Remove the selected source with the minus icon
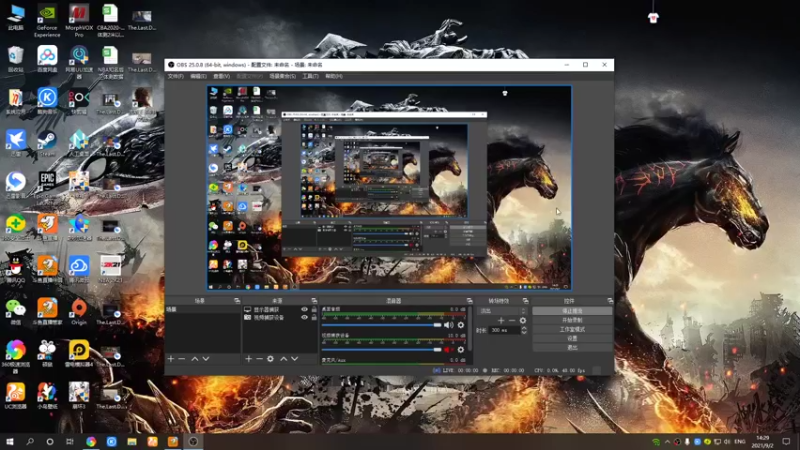This screenshot has width=800, height=450. coord(259,359)
